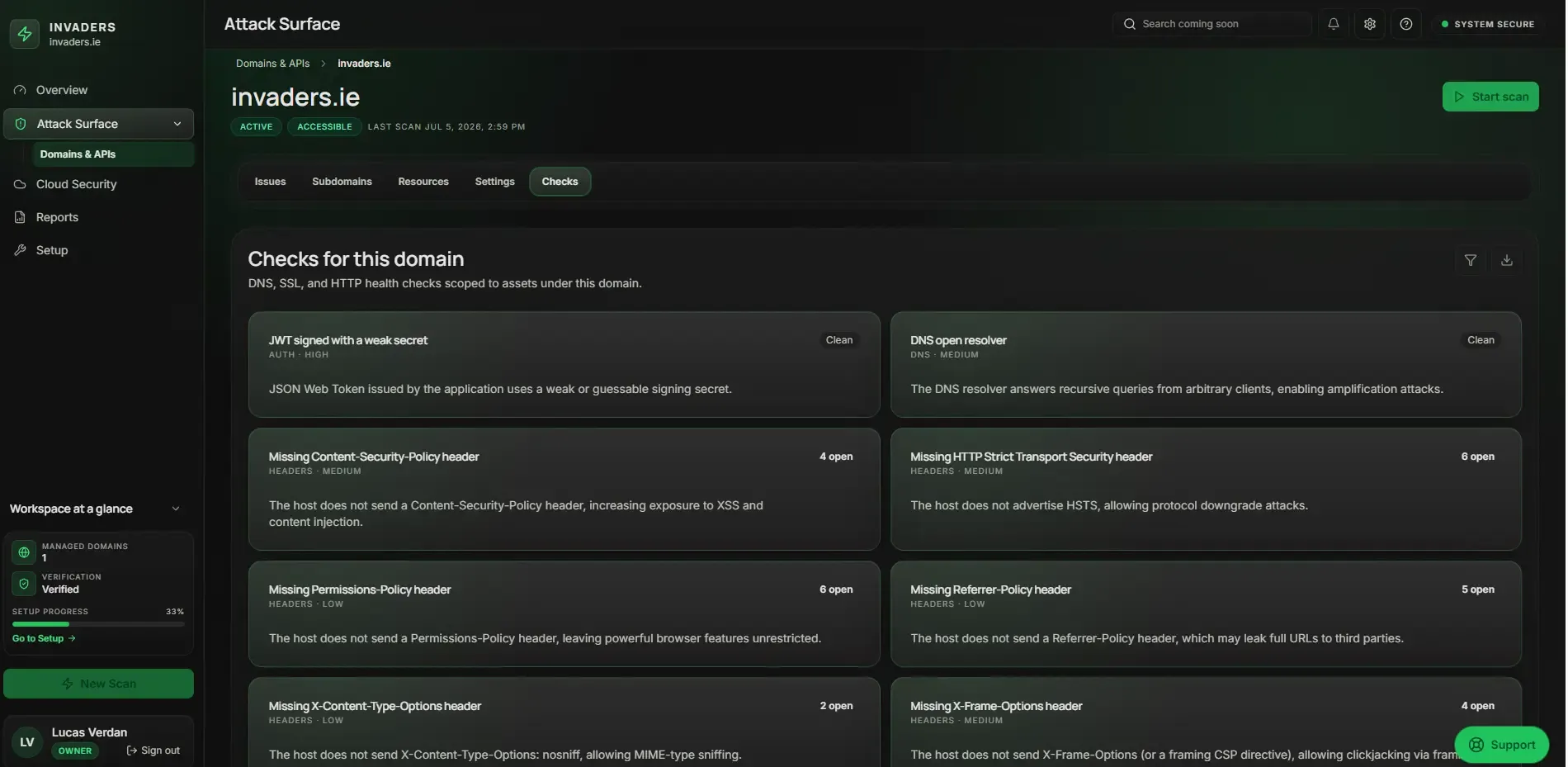Focus the search input field
Viewport: 1568px width, 767px height.
tap(1212, 24)
